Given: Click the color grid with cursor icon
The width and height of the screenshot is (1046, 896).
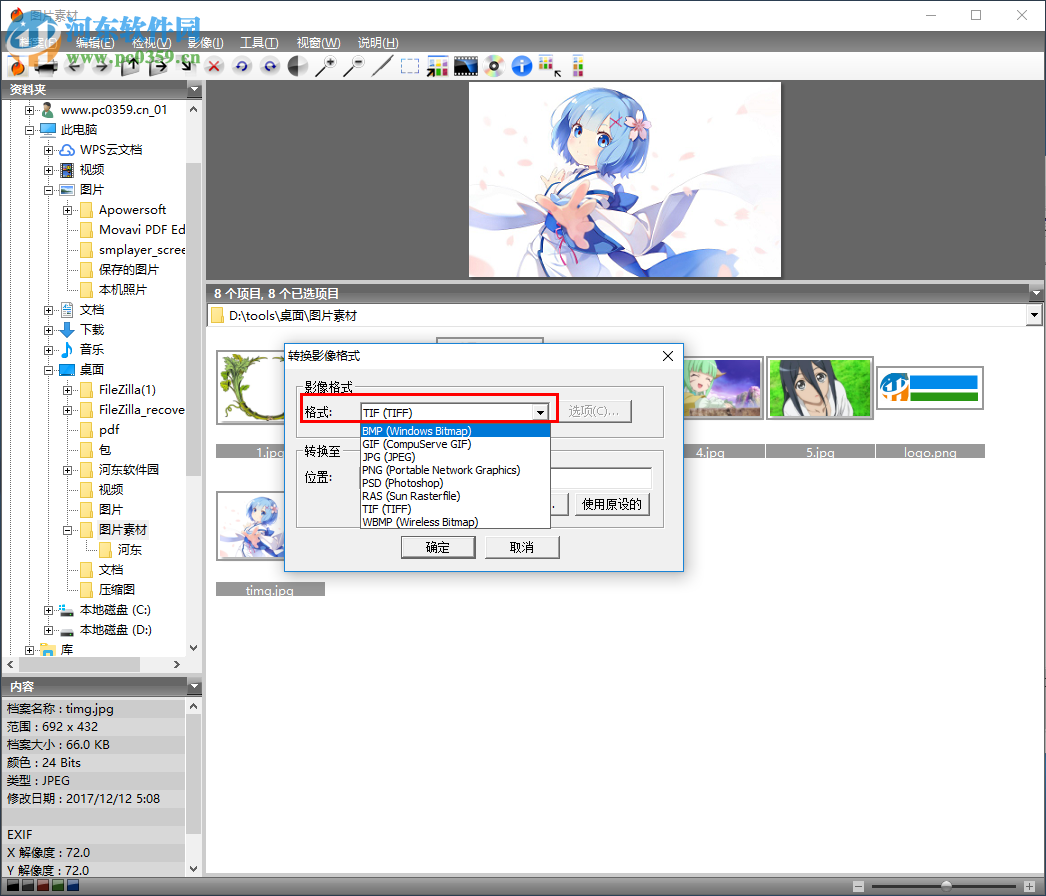Looking at the screenshot, I should pos(550,66).
